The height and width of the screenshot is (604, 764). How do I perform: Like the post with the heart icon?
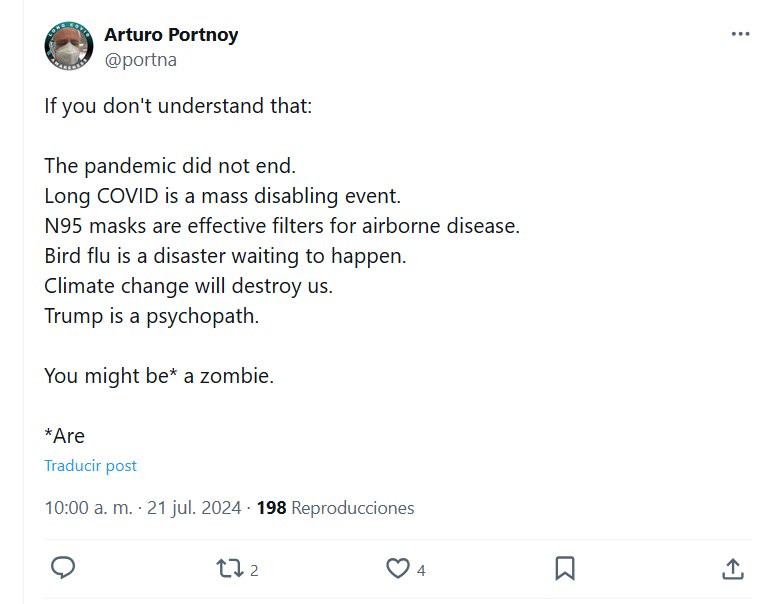pyautogui.click(x=398, y=568)
